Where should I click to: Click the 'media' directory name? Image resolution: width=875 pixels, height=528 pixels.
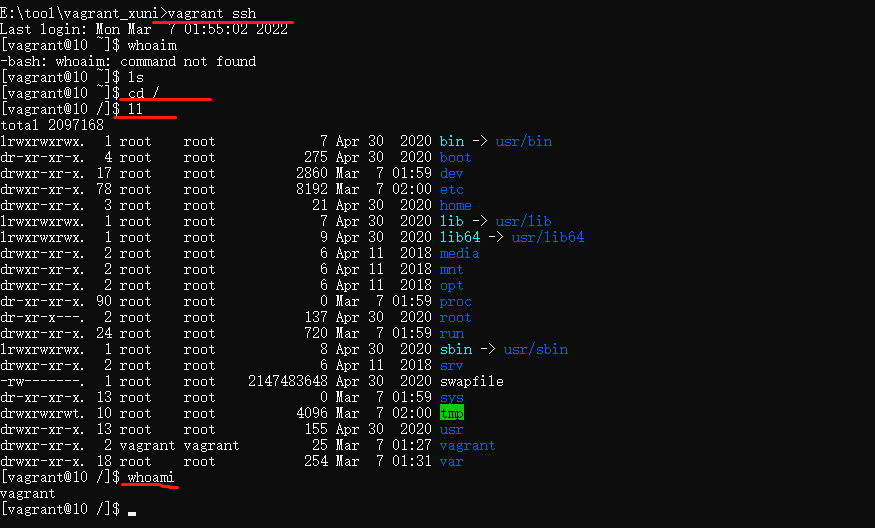coord(459,253)
